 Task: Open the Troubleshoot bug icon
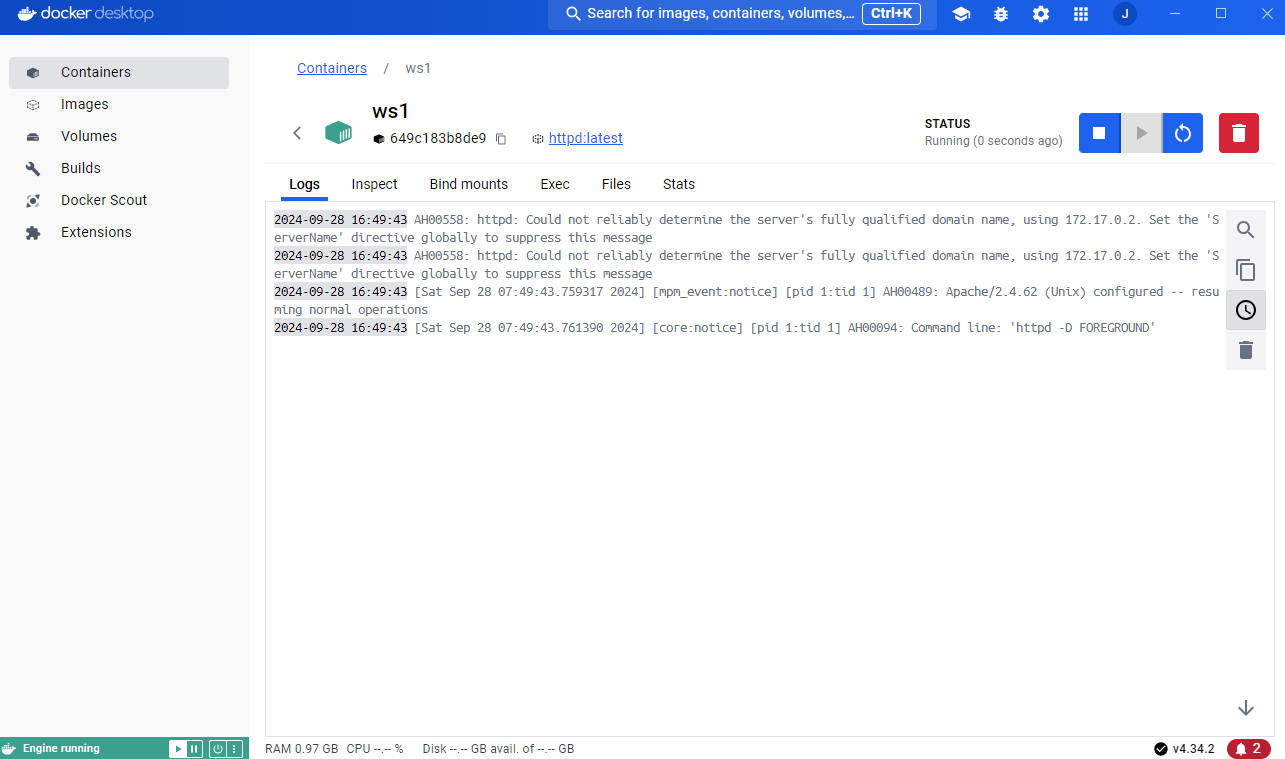point(1001,14)
